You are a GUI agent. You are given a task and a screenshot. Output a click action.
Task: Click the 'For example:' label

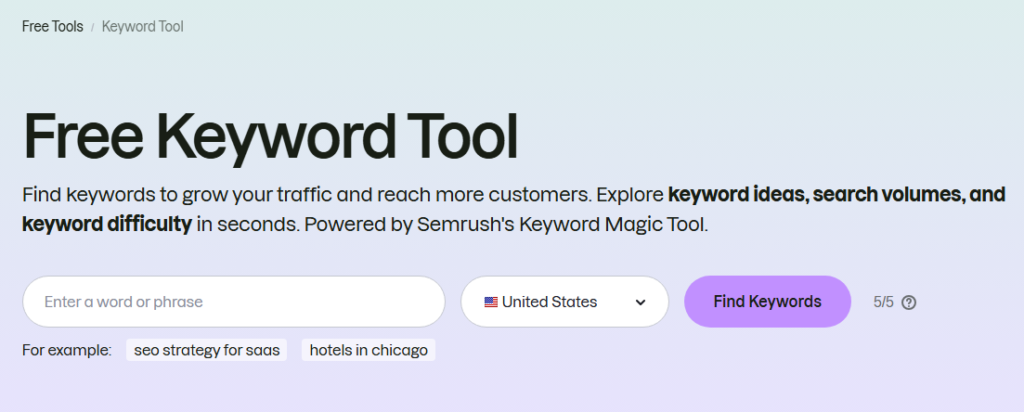(67, 350)
